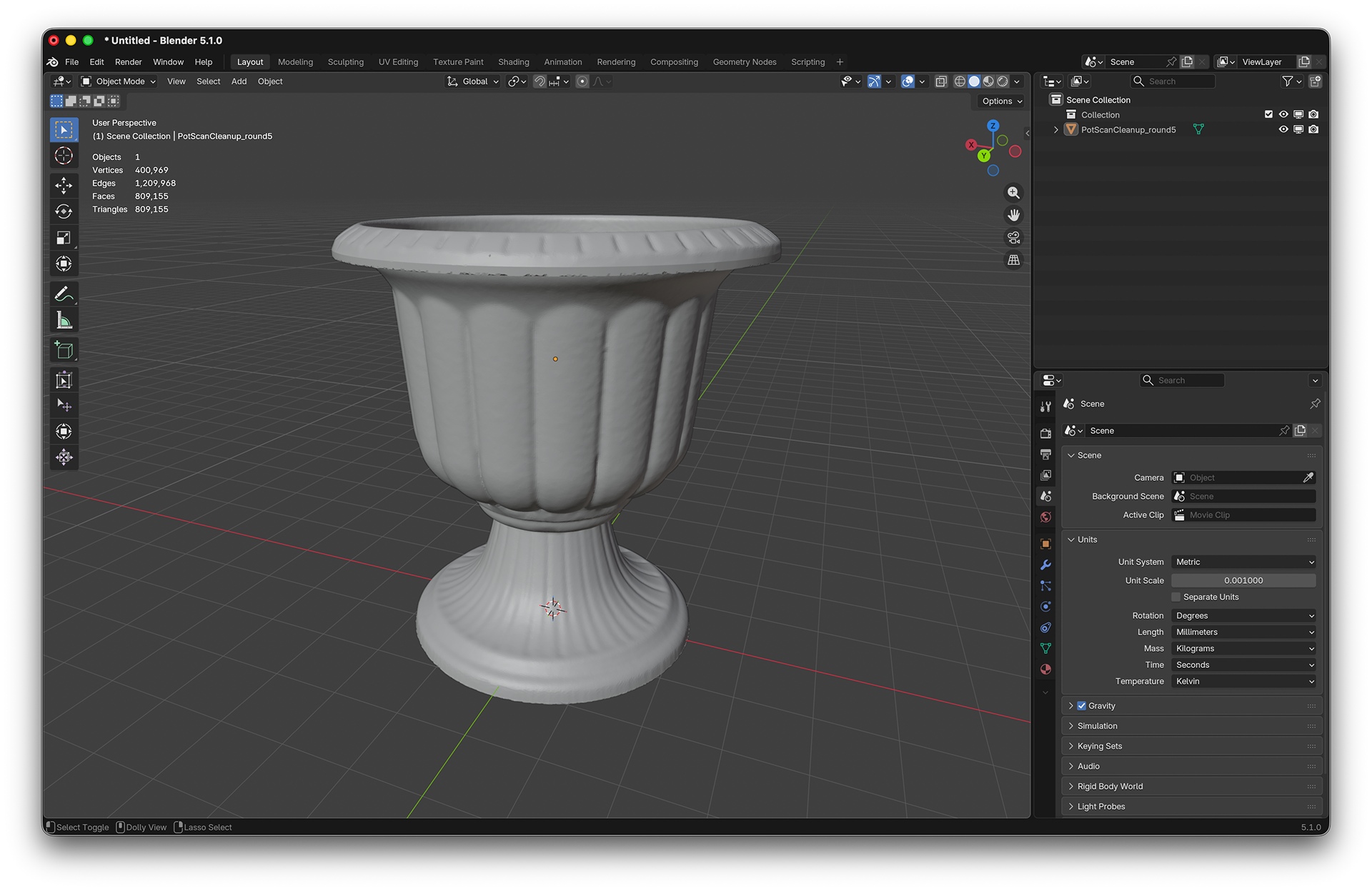Open the Render menu
Image resolution: width=1372 pixels, height=891 pixels.
[x=128, y=62]
